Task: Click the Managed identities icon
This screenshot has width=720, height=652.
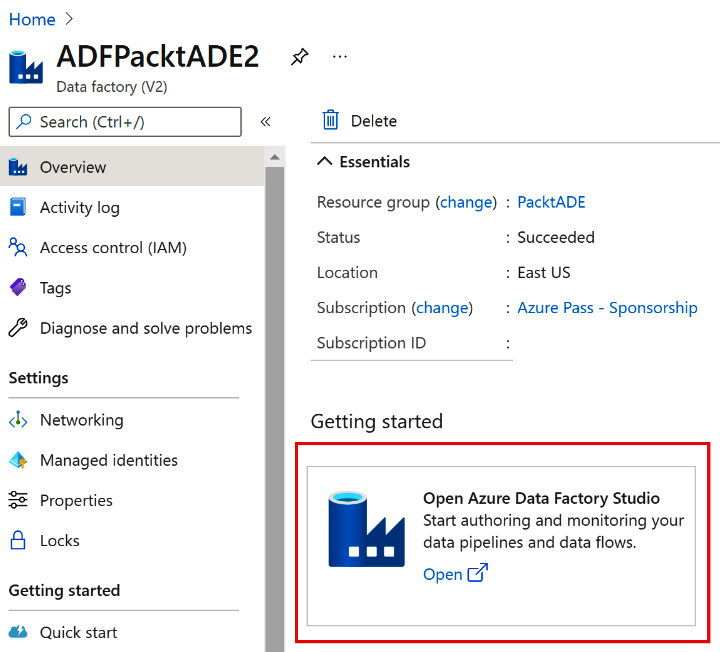Action: 18,460
